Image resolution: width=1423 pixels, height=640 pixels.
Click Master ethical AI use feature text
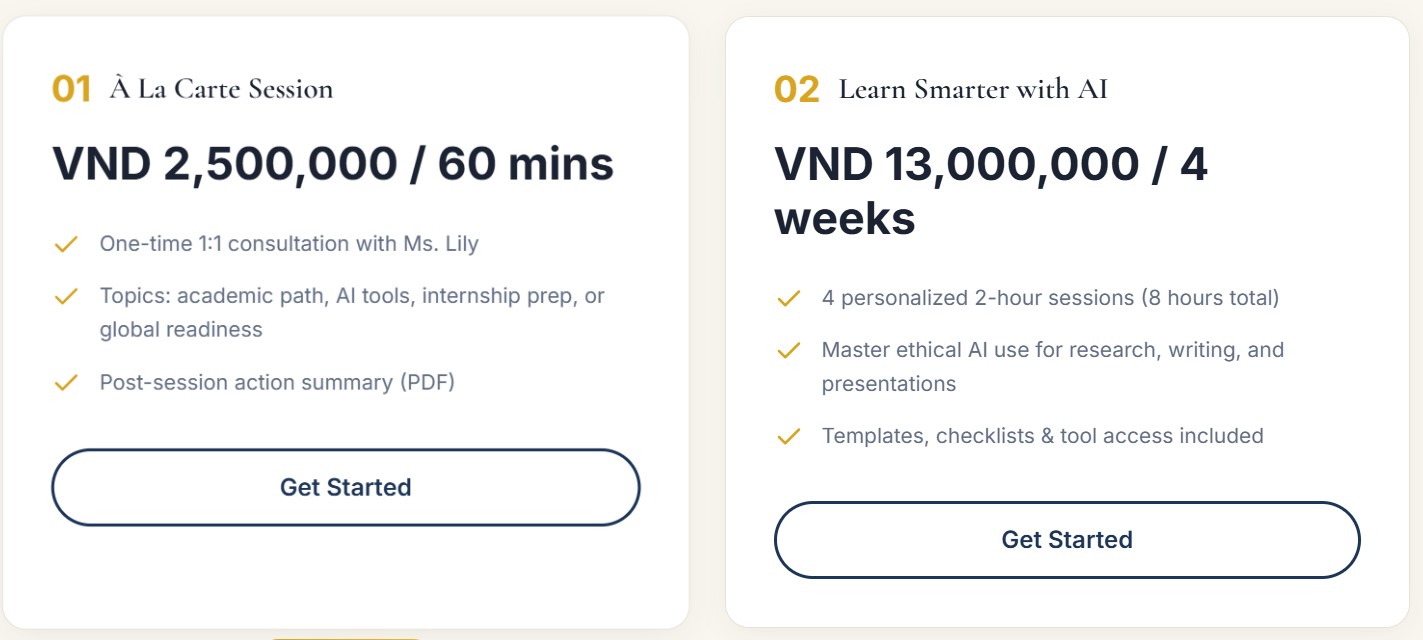coord(1052,366)
